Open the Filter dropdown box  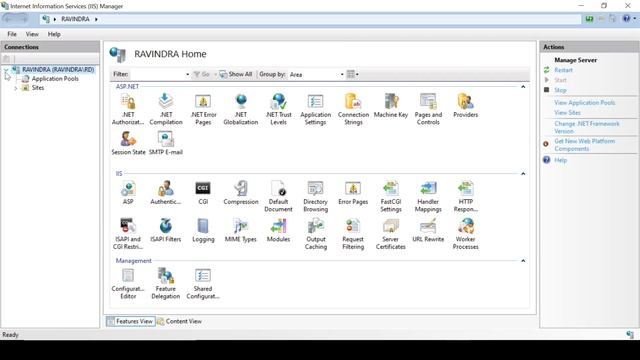[x=187, y=74]
